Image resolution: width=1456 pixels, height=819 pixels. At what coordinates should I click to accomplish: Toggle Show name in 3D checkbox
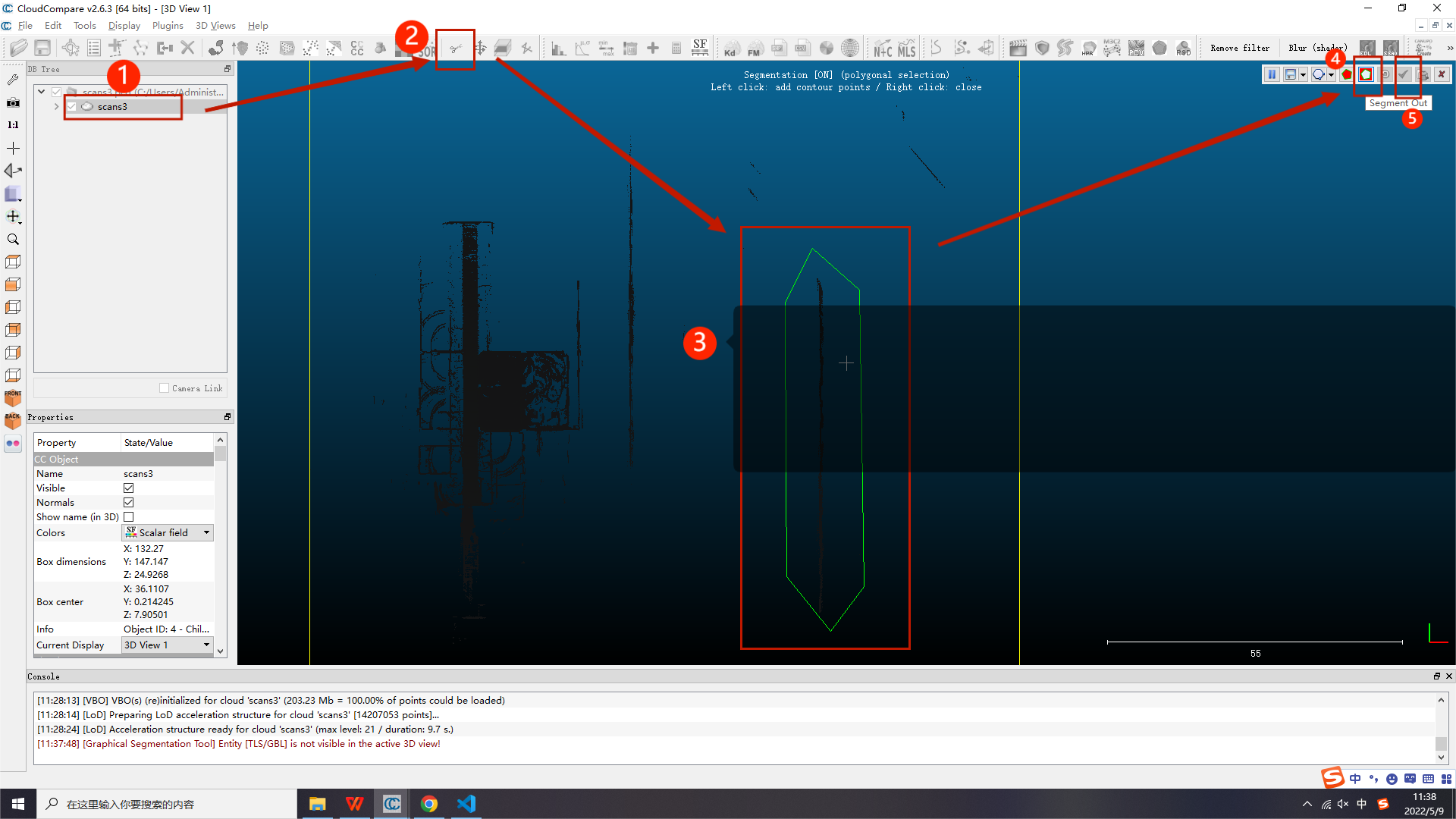click(x=128, y=517)
